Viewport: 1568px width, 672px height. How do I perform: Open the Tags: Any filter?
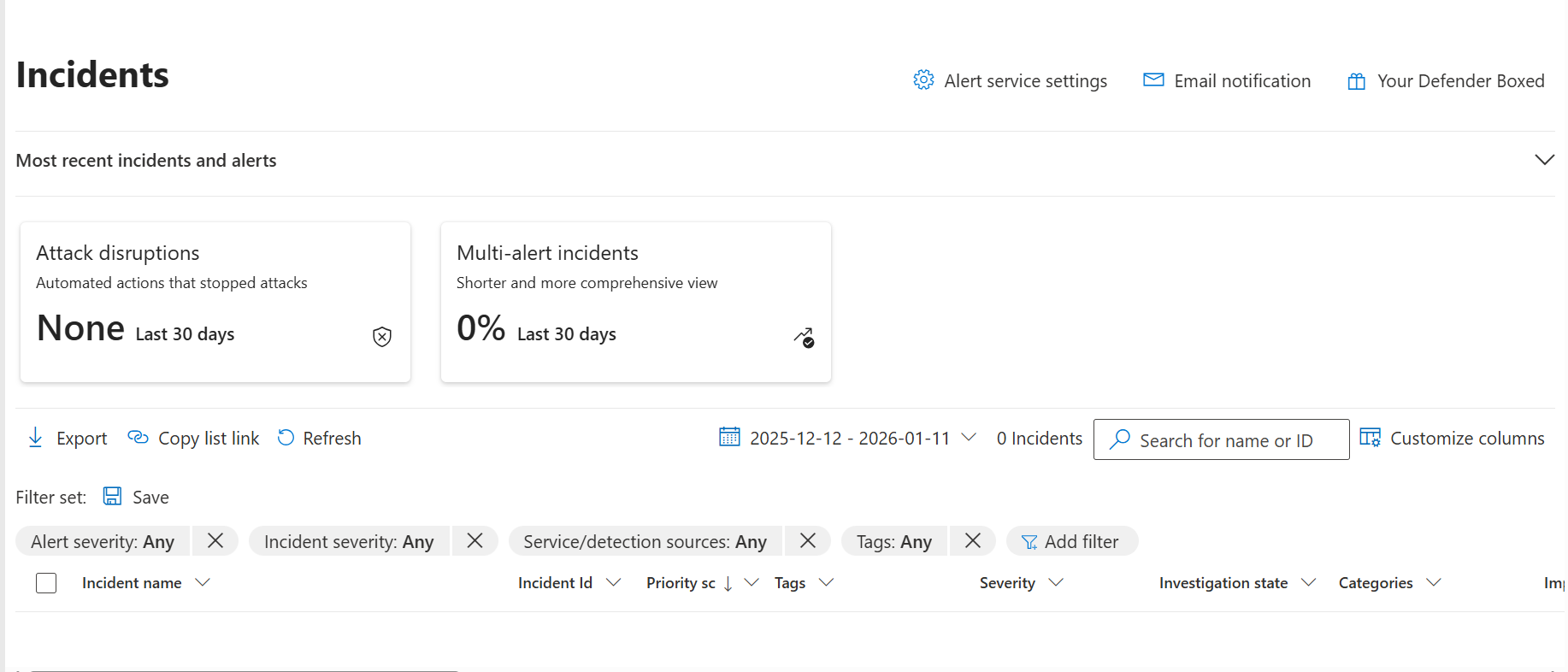894,541
